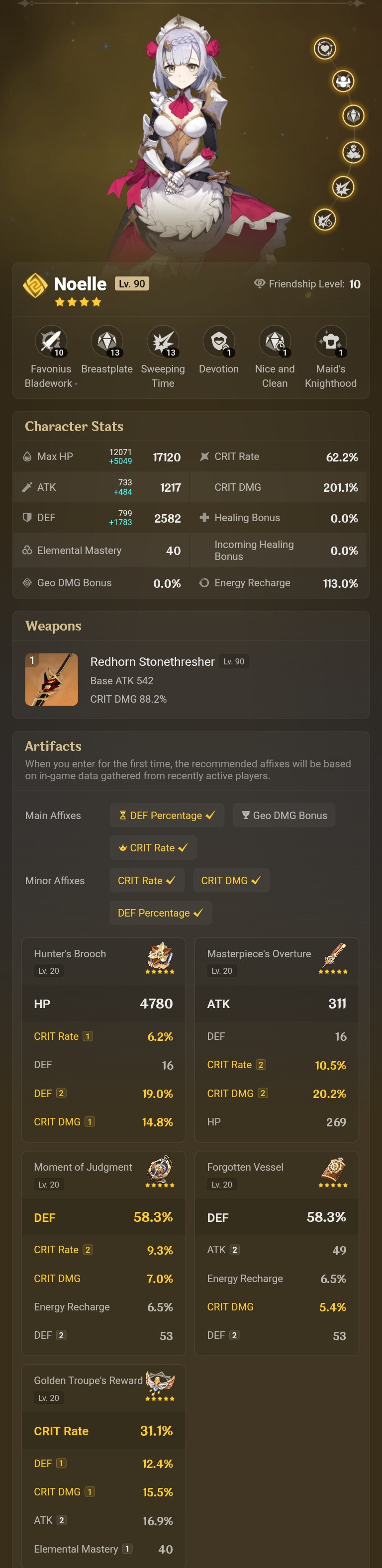Click the Geo element emblem beside Noelle's name
Viewport: 382px width, 1568px height.
[35, 285]
